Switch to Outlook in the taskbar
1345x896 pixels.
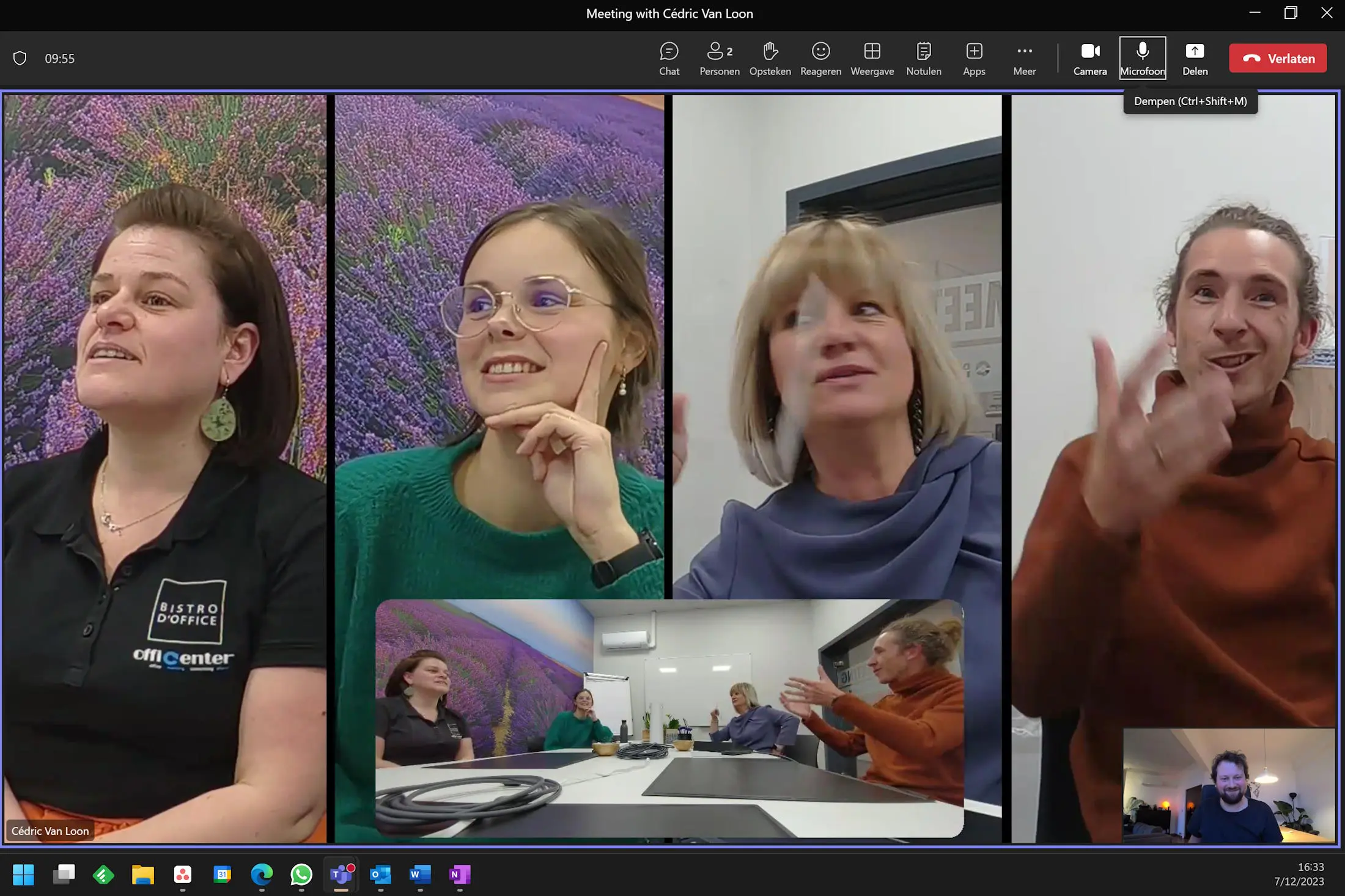click(380, 875)
